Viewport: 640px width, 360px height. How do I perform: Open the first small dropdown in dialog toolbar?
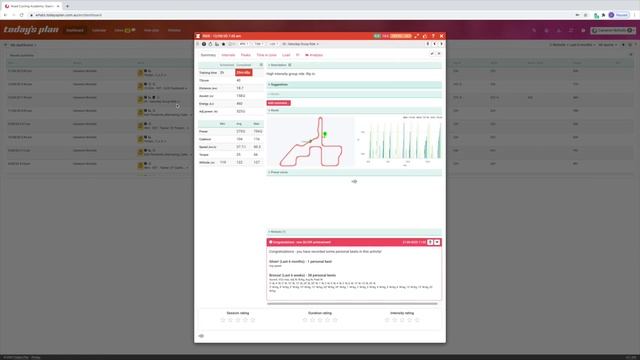pyautogui.click(x=244, y=44)
